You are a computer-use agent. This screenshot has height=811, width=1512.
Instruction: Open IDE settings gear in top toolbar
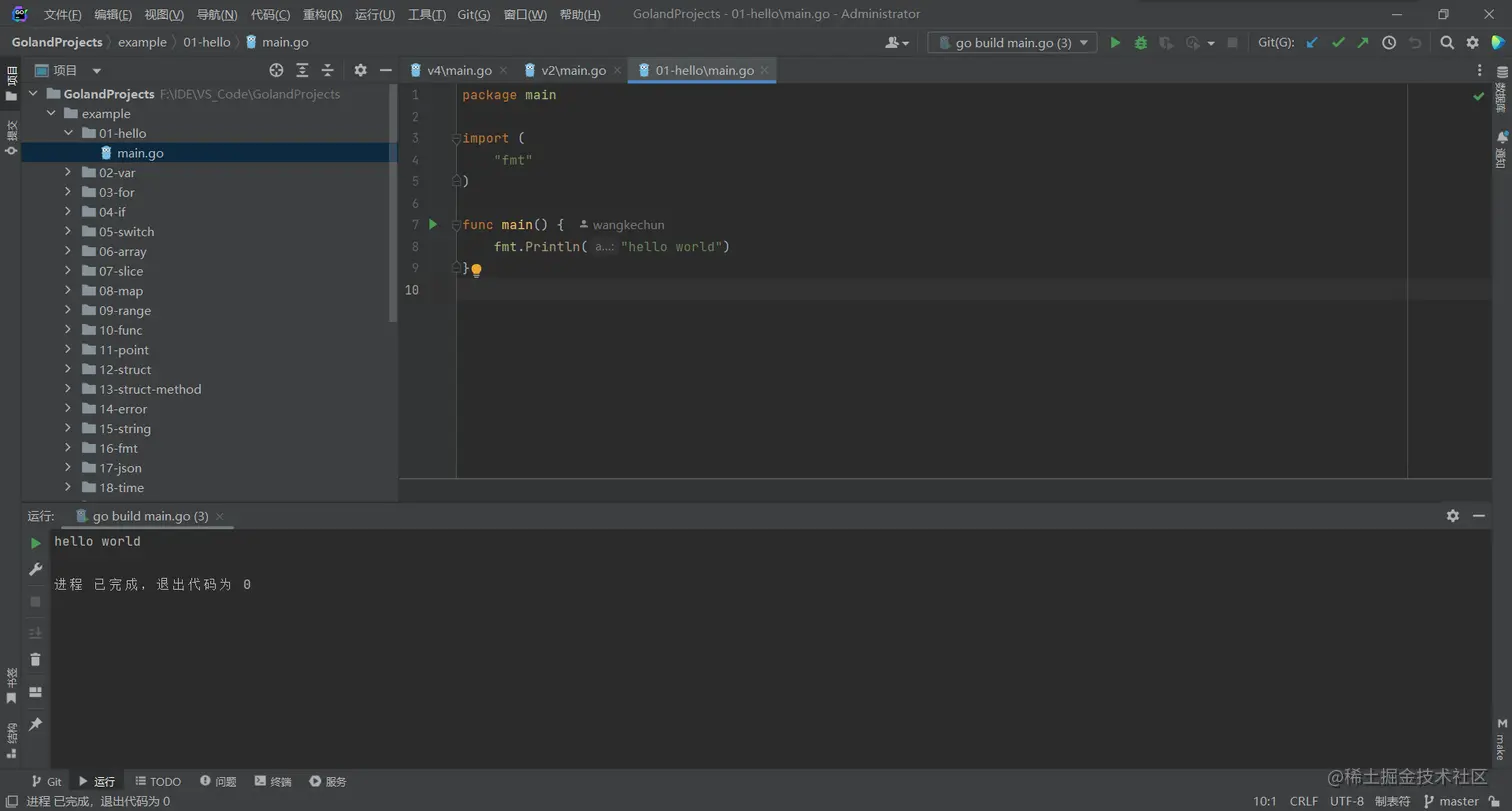pyautogui.click(x=1472, y=43)
